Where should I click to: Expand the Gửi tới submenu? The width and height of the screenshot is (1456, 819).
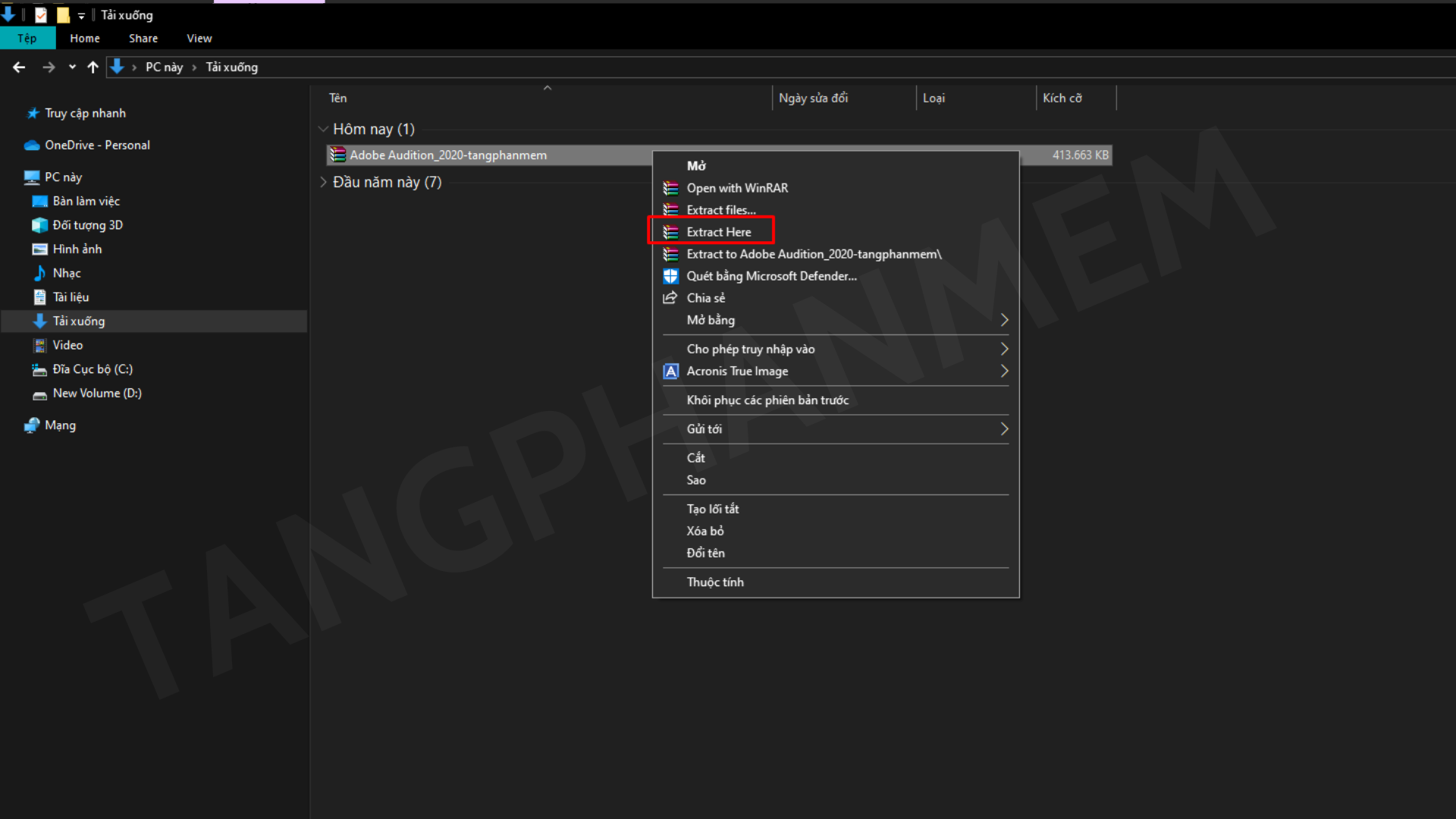(x=1004, y=429)
